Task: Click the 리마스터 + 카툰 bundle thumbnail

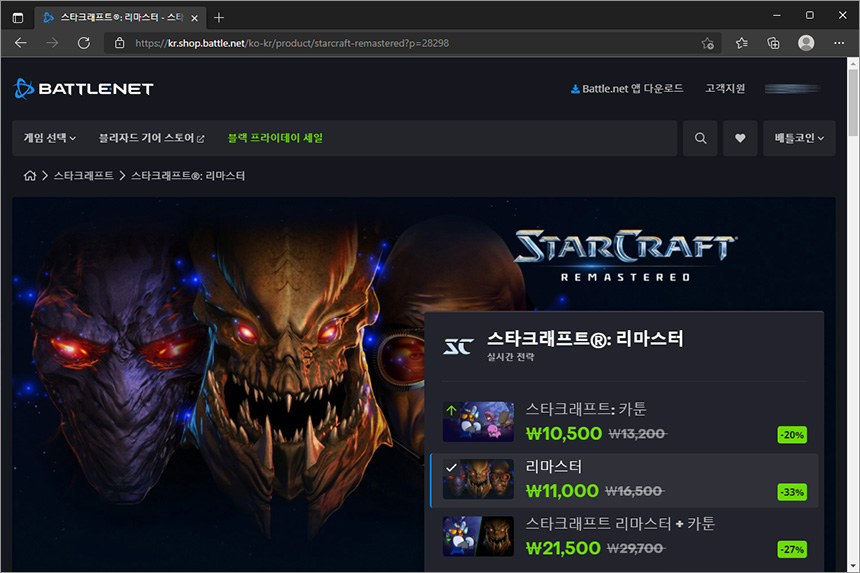Action: coord(478,536)
